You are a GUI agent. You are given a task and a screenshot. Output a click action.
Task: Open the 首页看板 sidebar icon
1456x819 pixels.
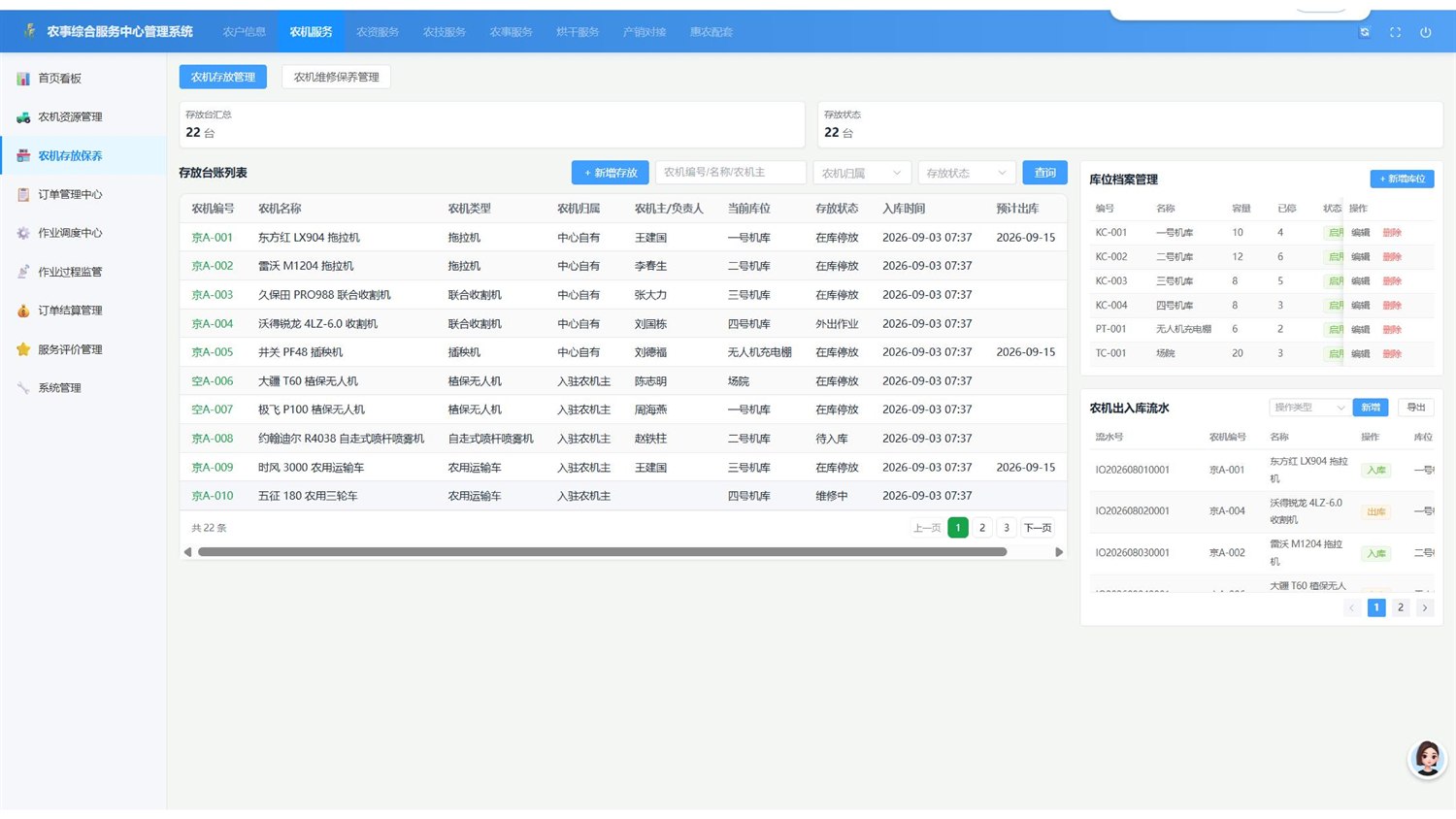click(x=23, y=79)
